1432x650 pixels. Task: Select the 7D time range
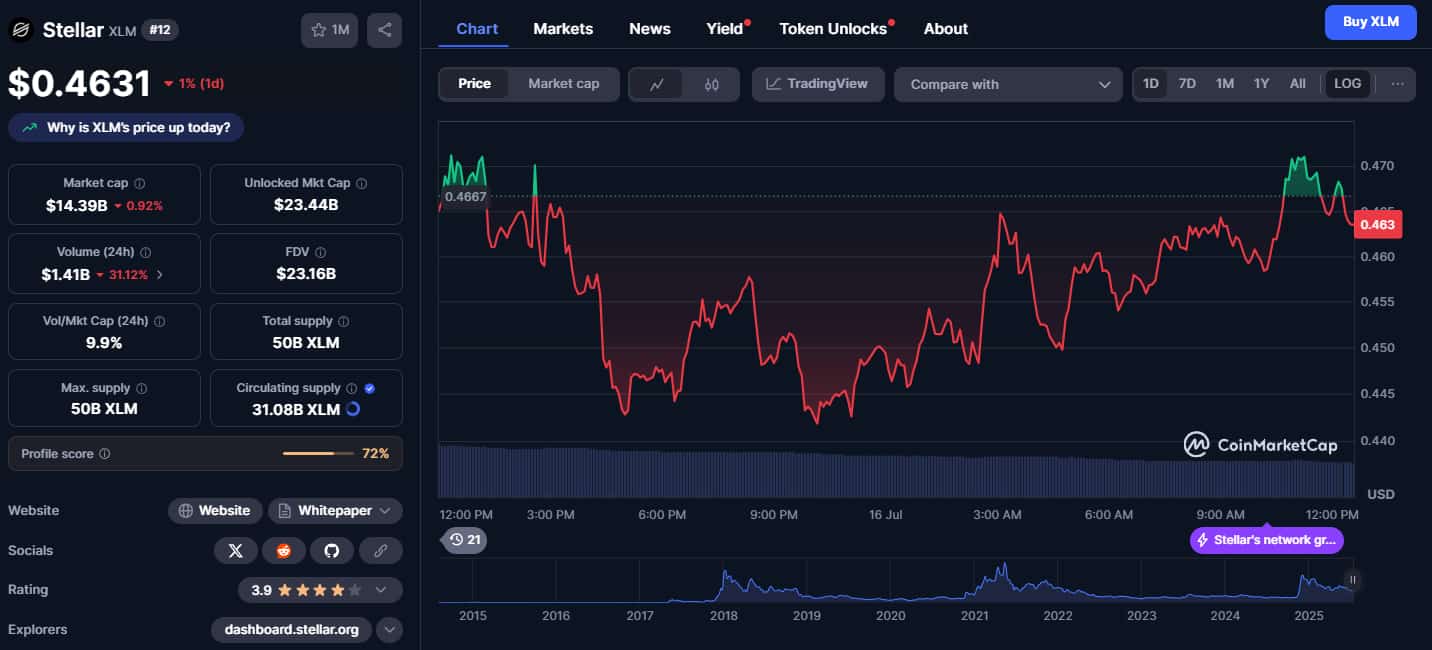click(x=1187, y=84)
